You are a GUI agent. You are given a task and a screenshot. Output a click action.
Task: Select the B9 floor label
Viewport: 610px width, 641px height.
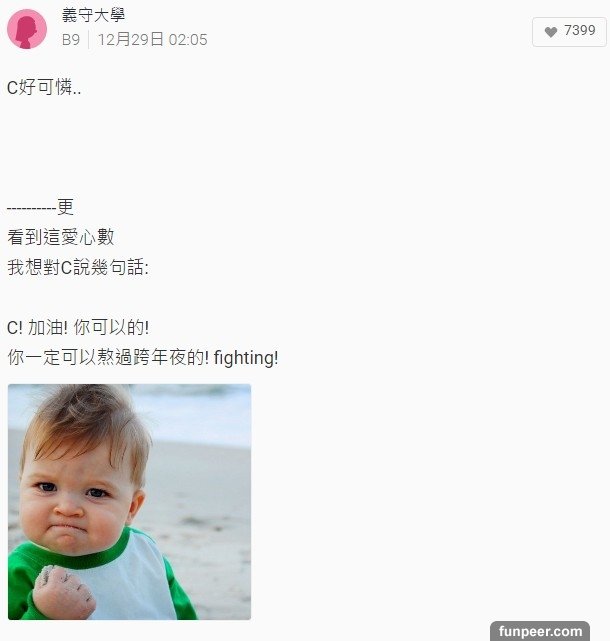click(71, 40)
